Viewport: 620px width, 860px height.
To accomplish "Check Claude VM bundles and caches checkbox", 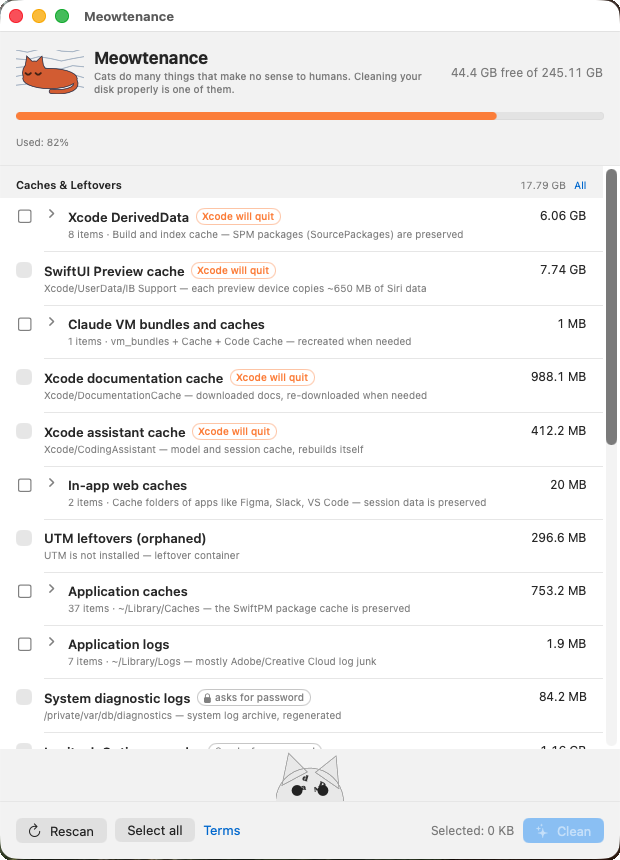I will (25, 324).
